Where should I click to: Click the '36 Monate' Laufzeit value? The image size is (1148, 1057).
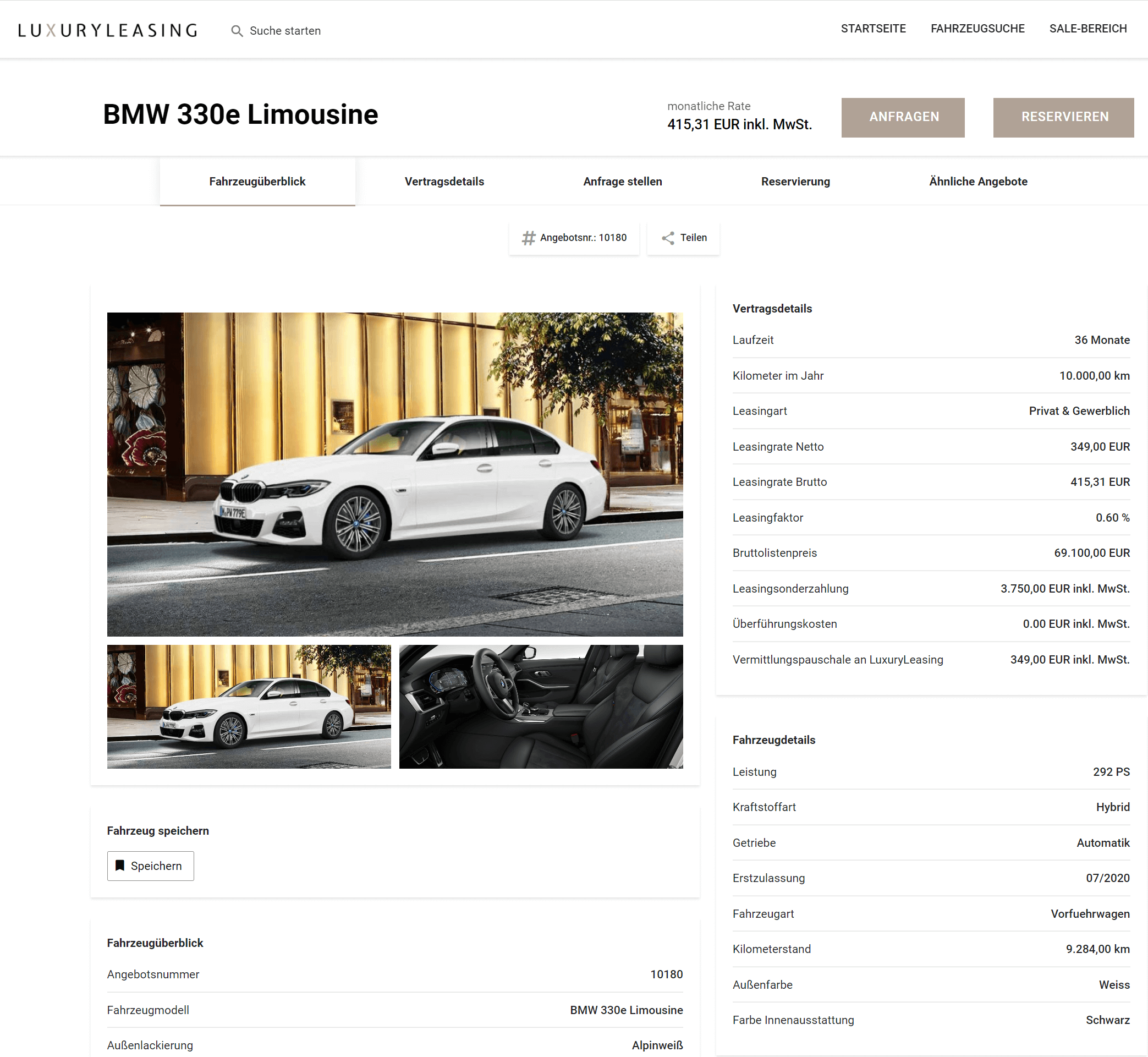coord(1102,339)
